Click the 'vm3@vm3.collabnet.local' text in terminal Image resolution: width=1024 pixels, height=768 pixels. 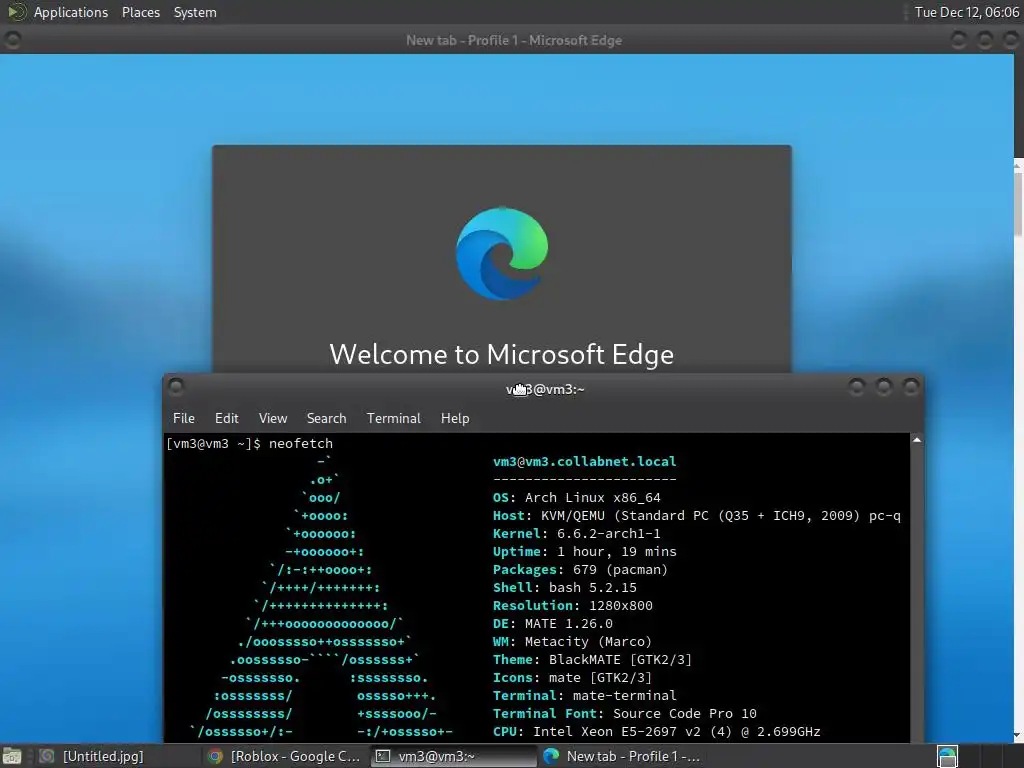pos(584,461)
